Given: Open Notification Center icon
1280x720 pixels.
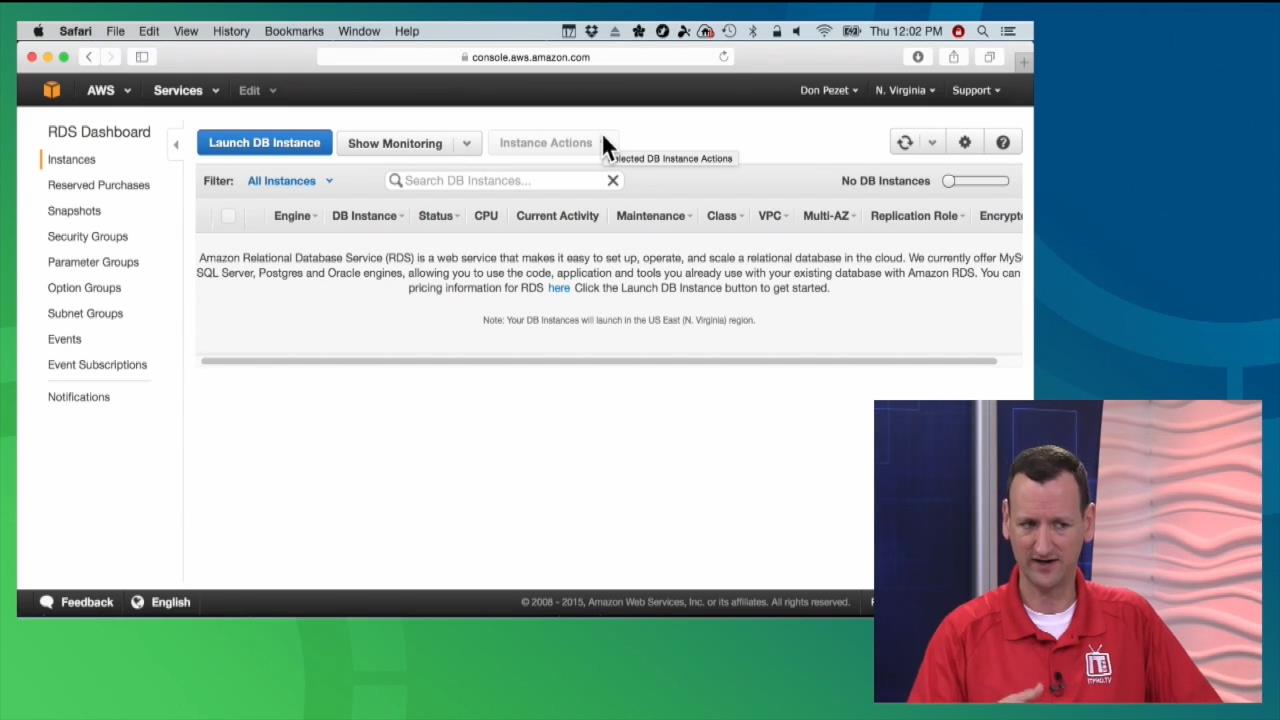Looking at the screenshot, I should click(x=1008, y=31).
